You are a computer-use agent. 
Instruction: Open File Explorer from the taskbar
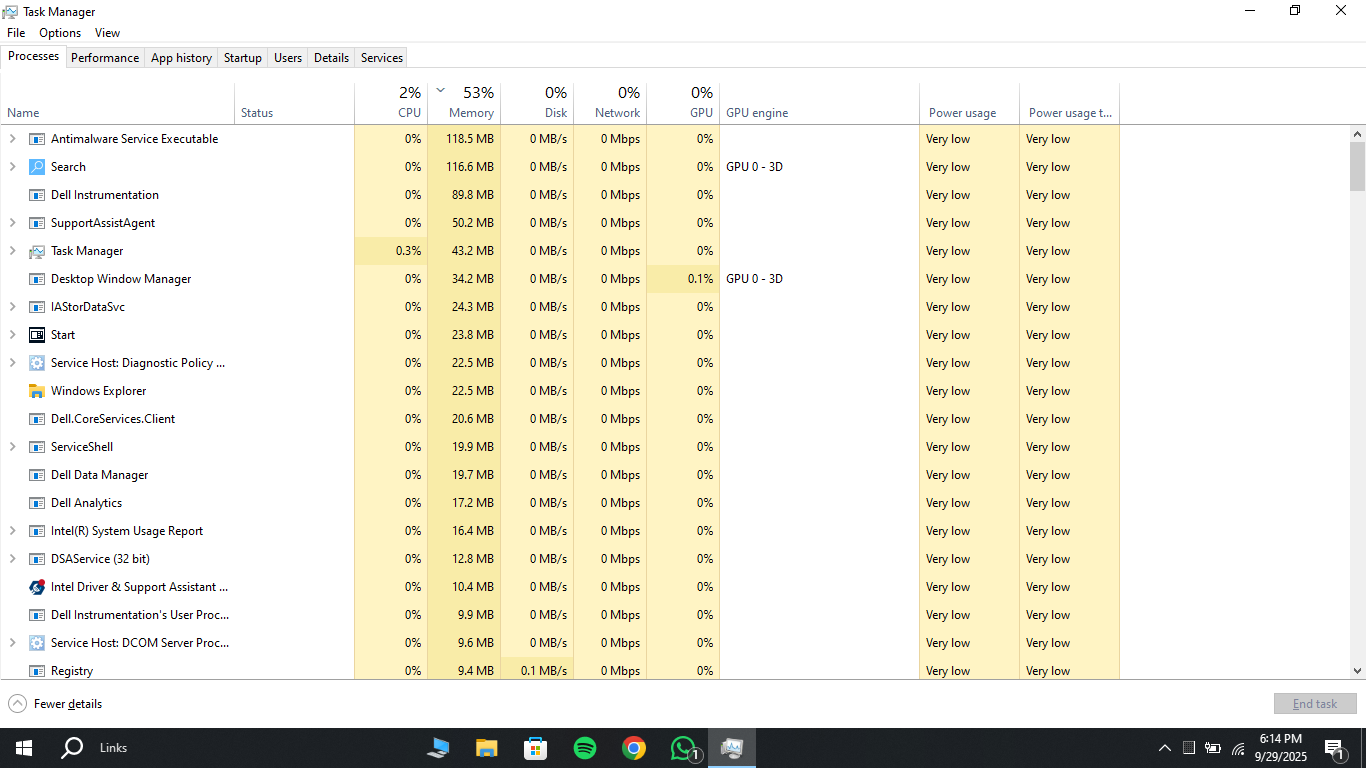click(x=487, y=748)
